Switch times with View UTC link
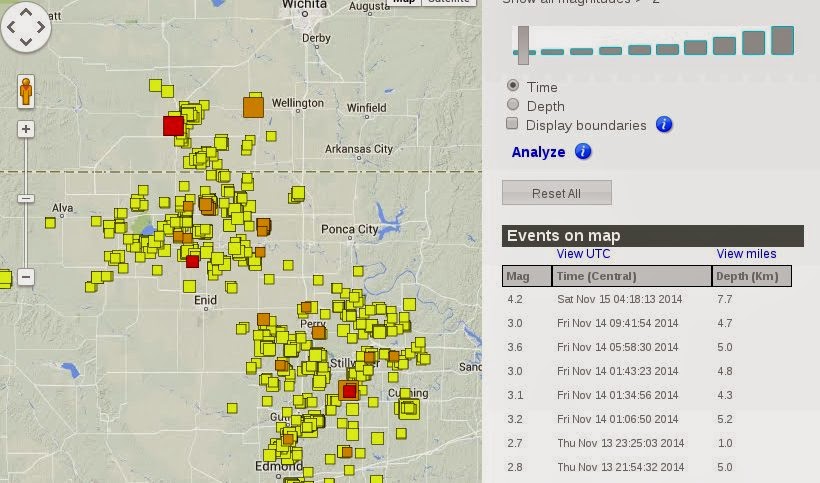 click(583, 254)
